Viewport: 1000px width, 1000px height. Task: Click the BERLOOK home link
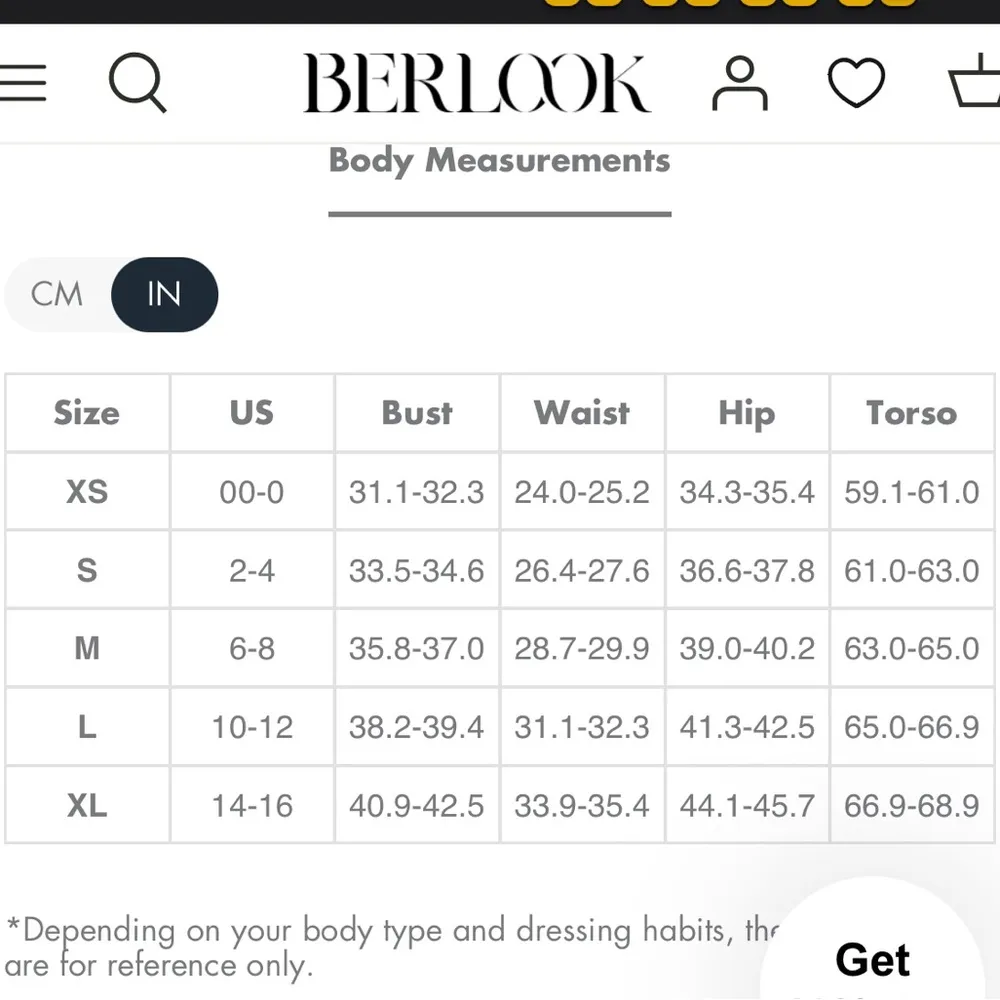click(479, 82)
